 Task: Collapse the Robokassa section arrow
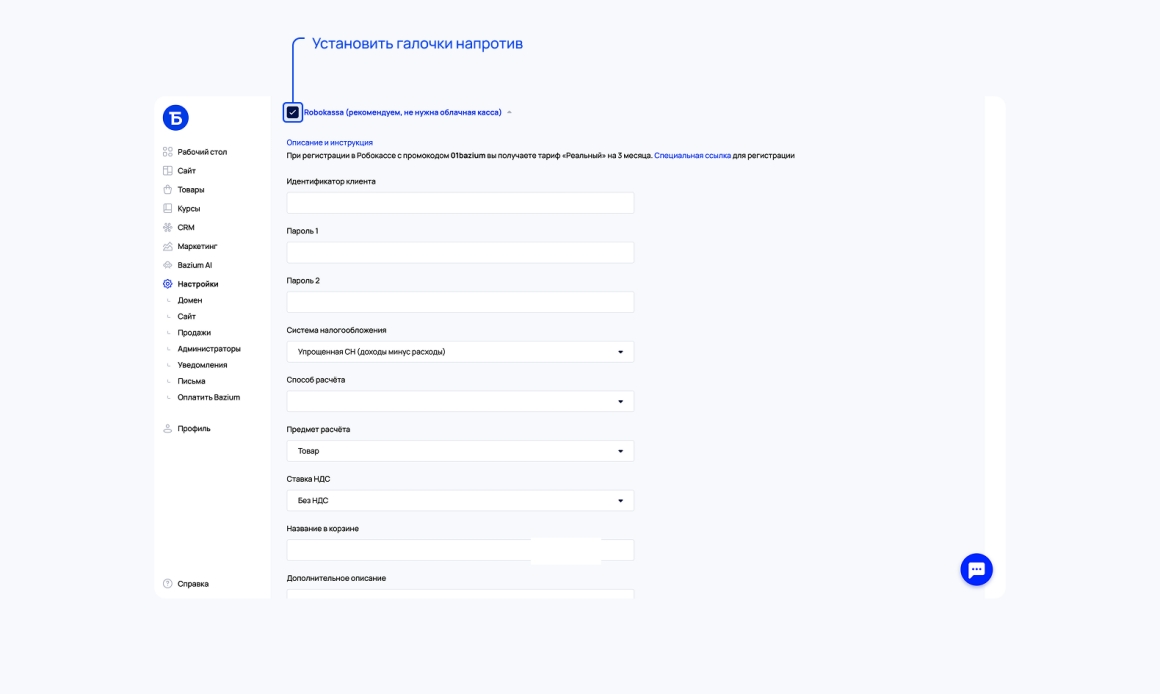click(x=509, y=112)
